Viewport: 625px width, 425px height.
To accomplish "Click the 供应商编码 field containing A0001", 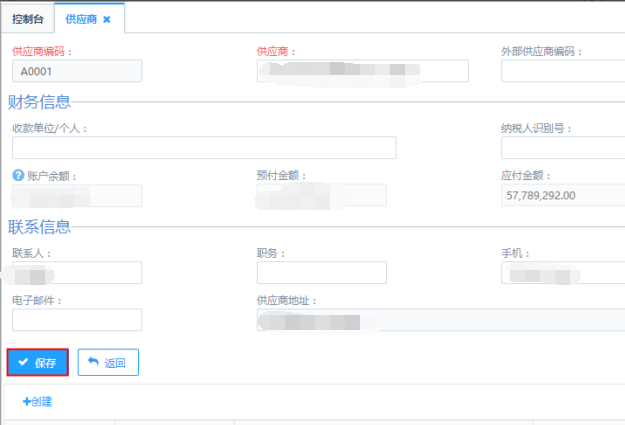I will point(77,71).
